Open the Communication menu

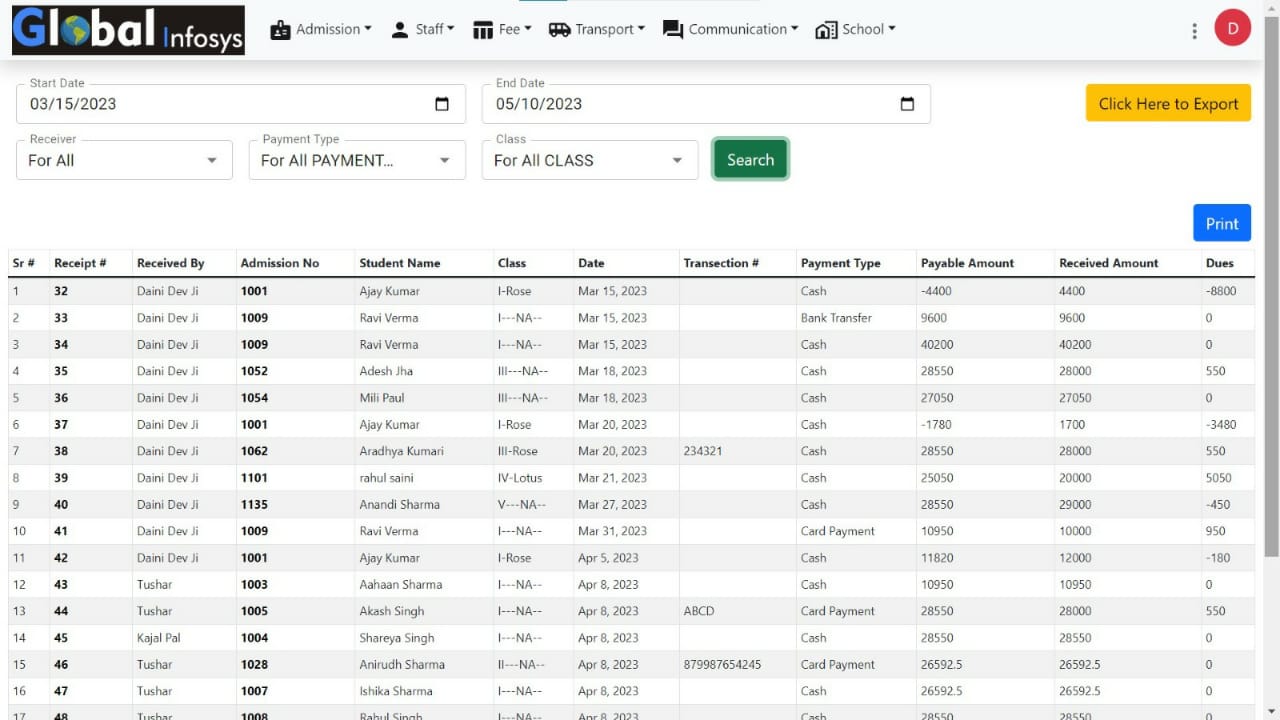tap(730, 29)
